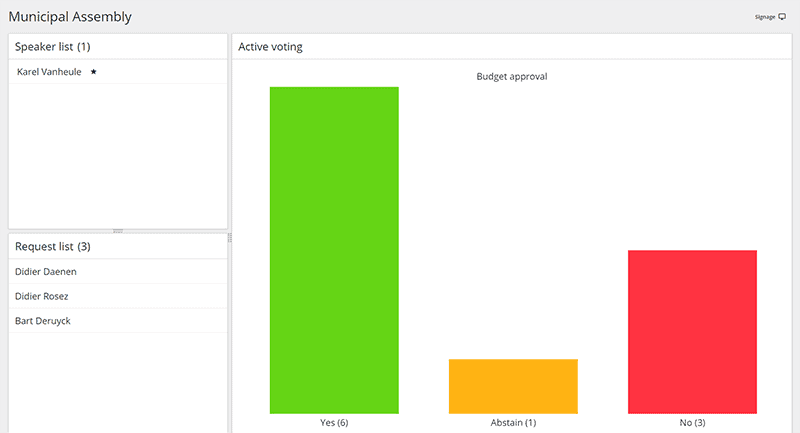800x433 pixels.
Task: Click the red No vote bar
Action: (692, 332)
